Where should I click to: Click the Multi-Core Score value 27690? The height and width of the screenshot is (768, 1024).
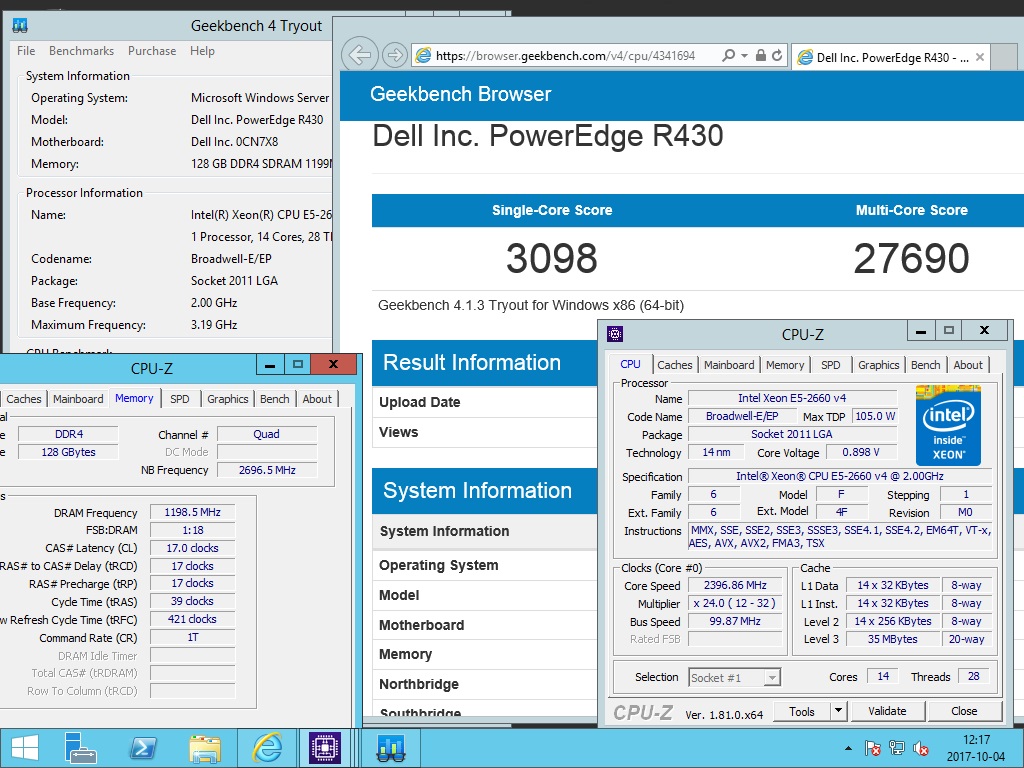click(911, 258)
